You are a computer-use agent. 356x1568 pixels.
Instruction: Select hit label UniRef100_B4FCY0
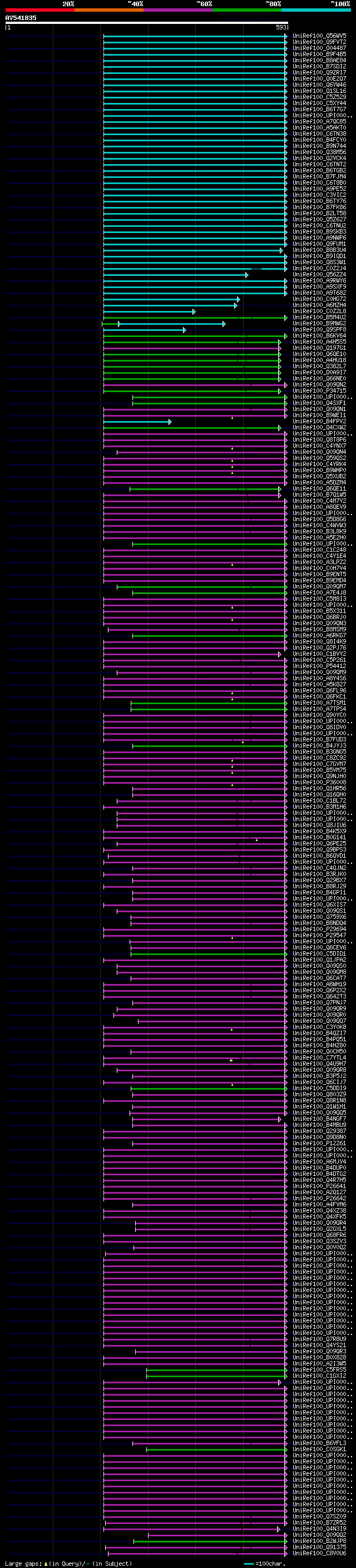click(319, 140)
